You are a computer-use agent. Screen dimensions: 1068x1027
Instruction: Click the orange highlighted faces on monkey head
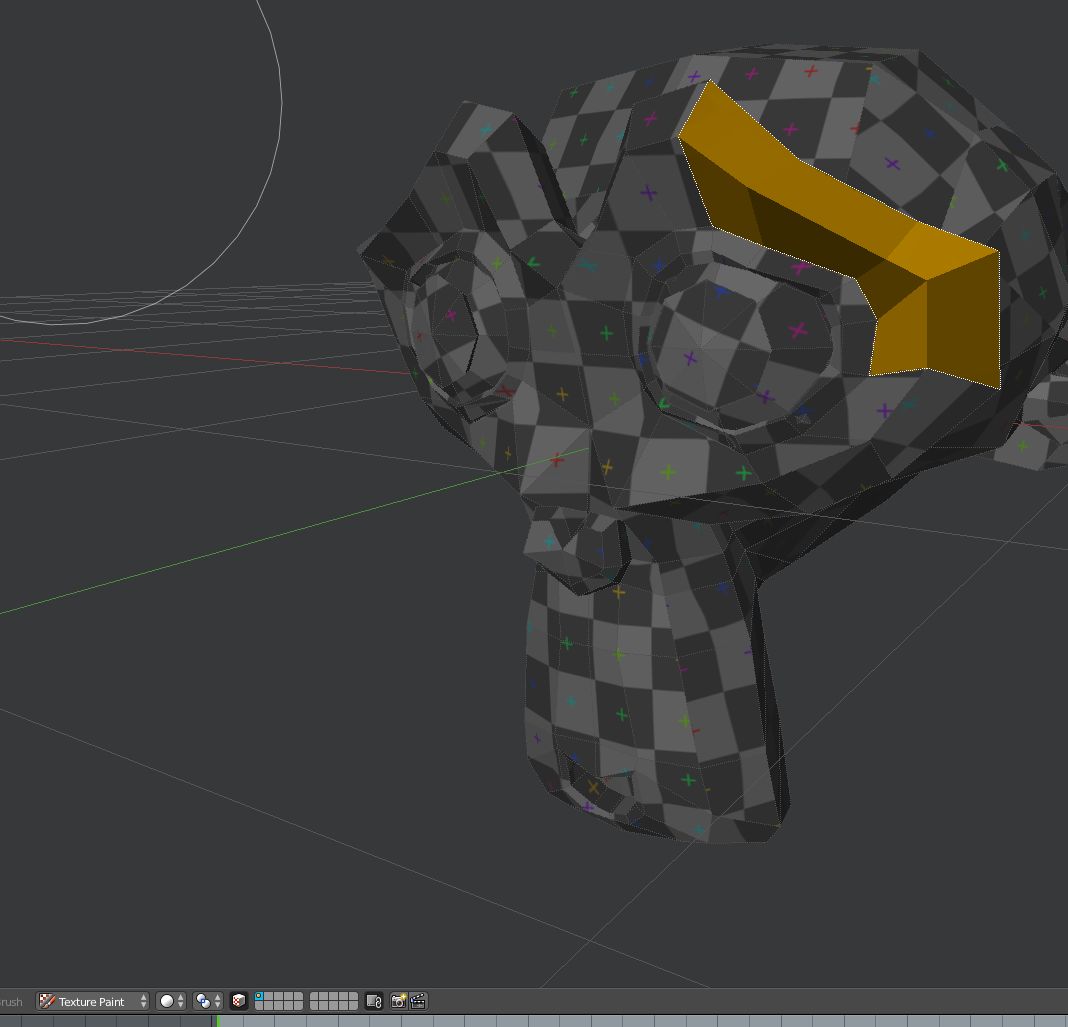(845, 232)
